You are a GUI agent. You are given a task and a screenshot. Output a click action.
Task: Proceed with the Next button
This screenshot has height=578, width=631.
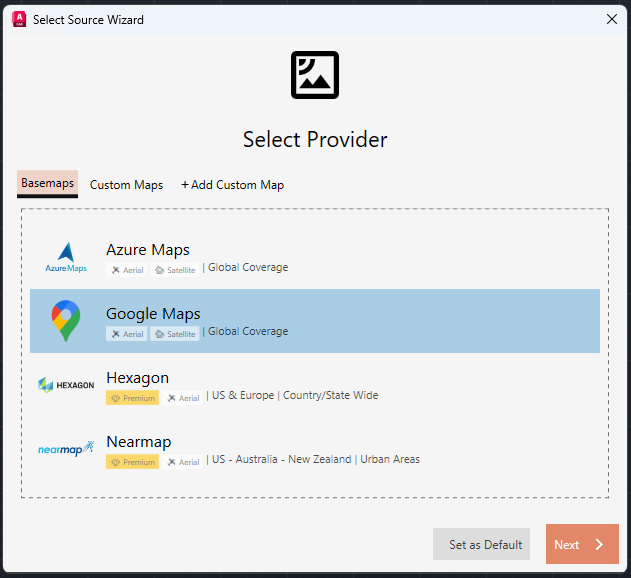582,544
